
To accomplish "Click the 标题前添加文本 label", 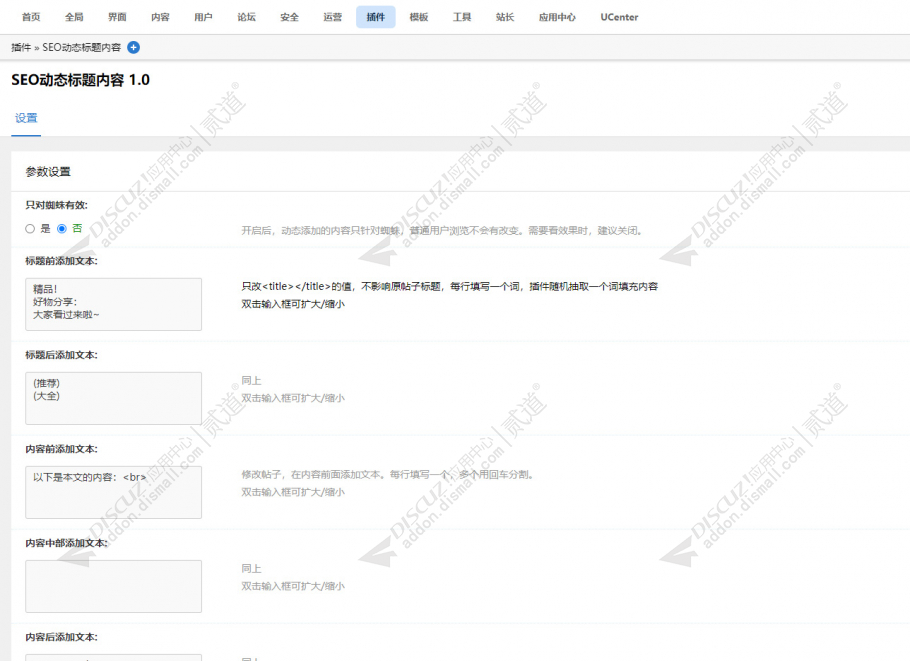I will click(x=62, y=261).
